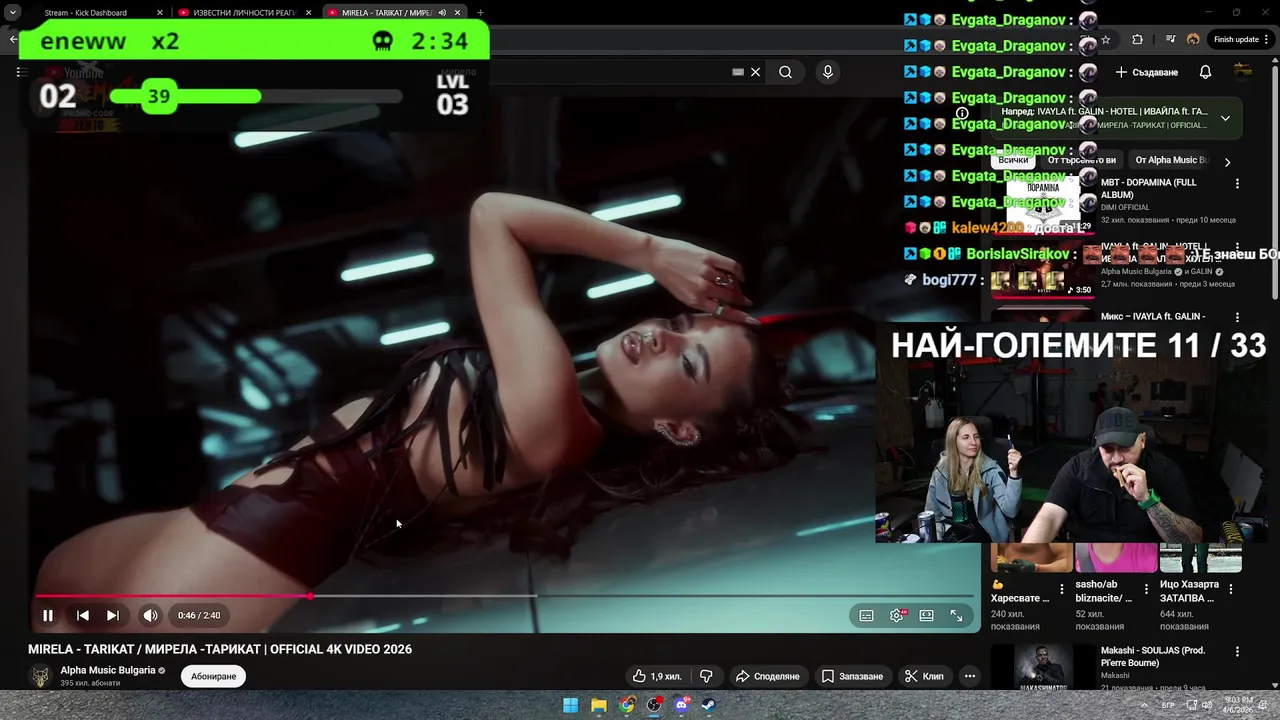Like the video with 1,9 хил. likes
The height and width of the screenshot is (720, 1280).
(x=657, y=676)
